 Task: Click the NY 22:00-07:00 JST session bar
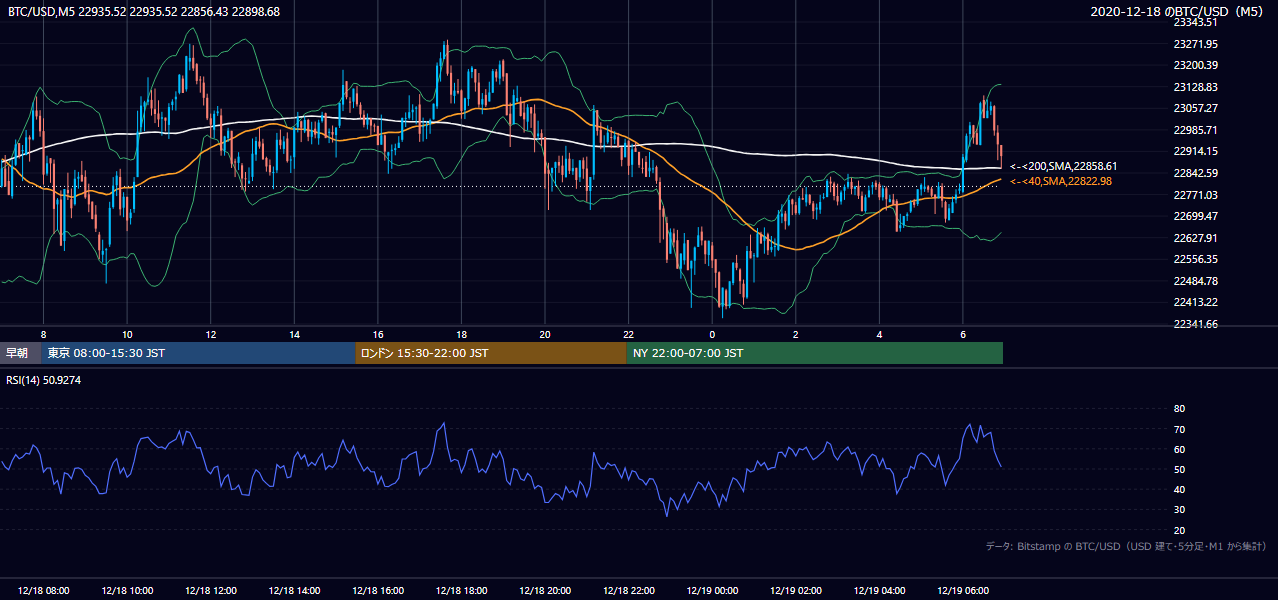[815, 353]
